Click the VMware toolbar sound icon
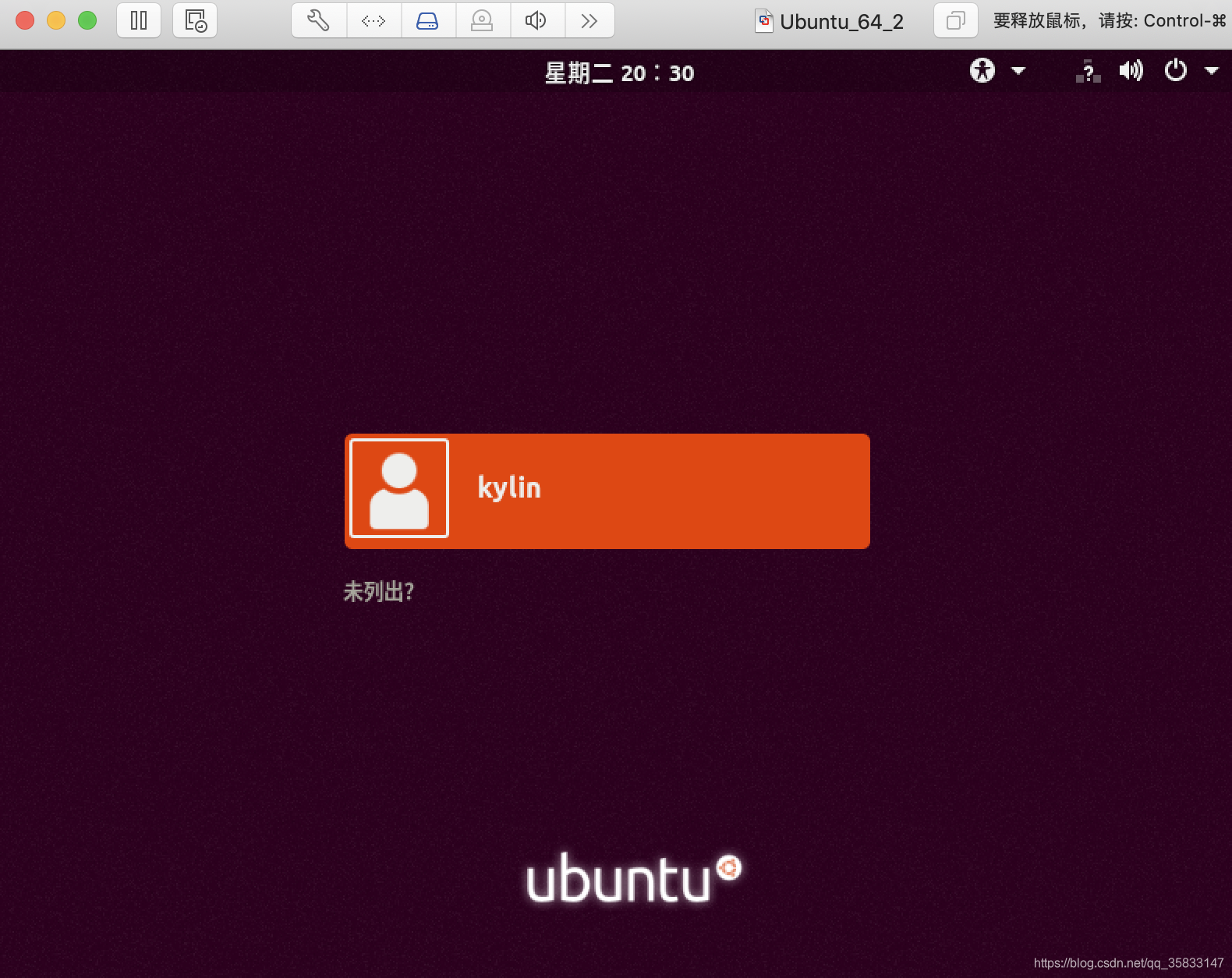The width and height of the screenshot is (1232, 978). tap(537, 20)
